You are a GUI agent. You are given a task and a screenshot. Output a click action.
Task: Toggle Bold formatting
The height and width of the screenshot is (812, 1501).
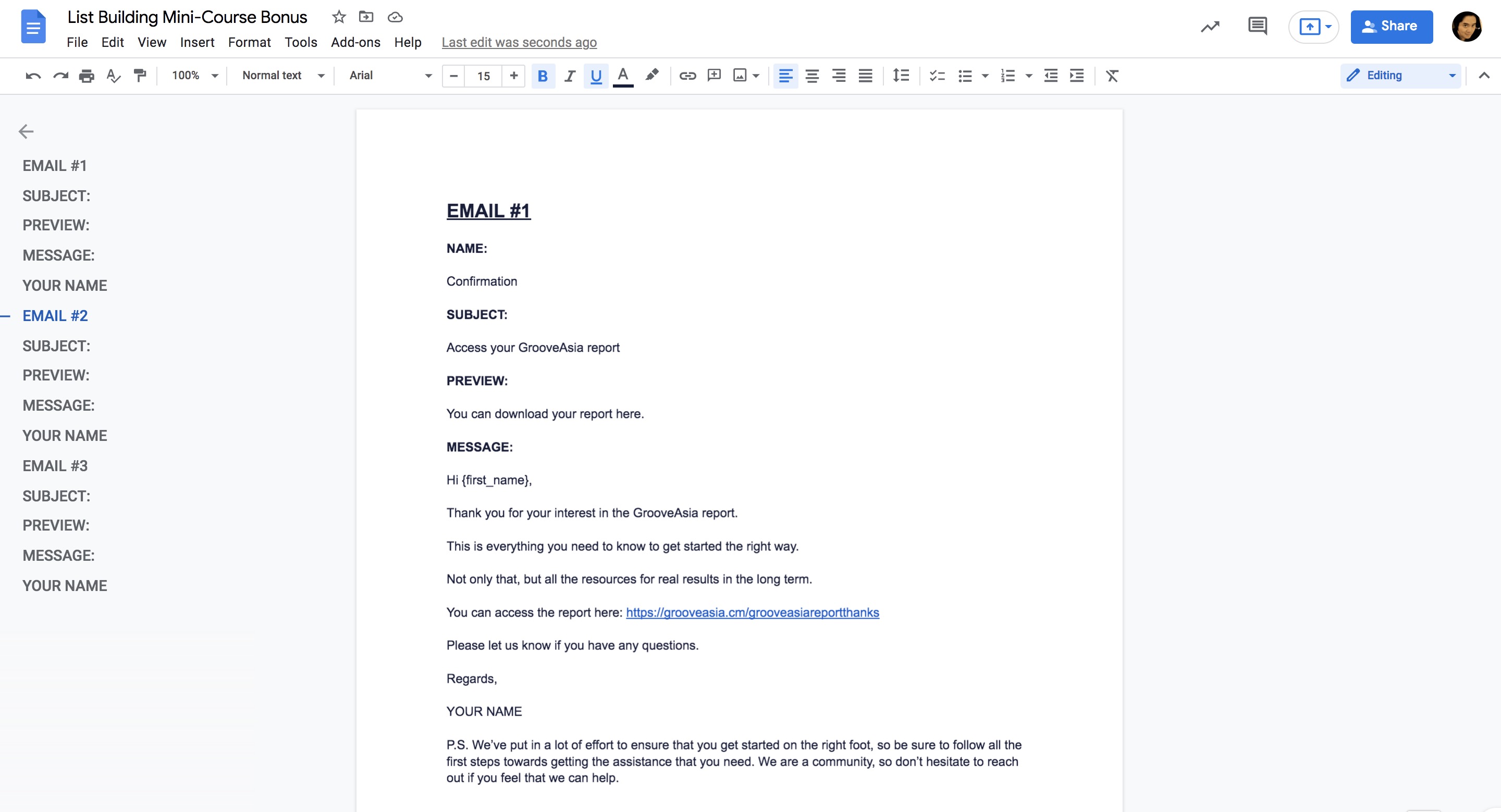(543, 76)
